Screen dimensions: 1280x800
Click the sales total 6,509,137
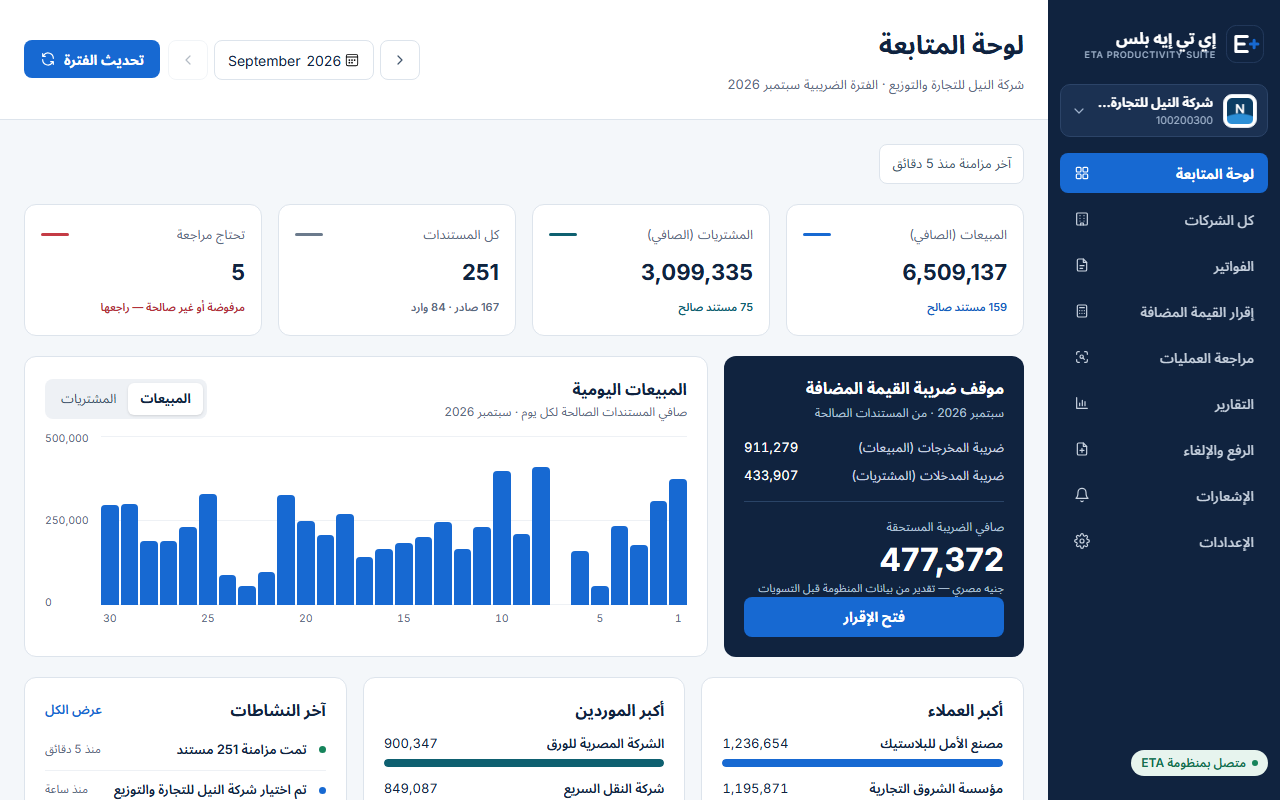(954, 273)
